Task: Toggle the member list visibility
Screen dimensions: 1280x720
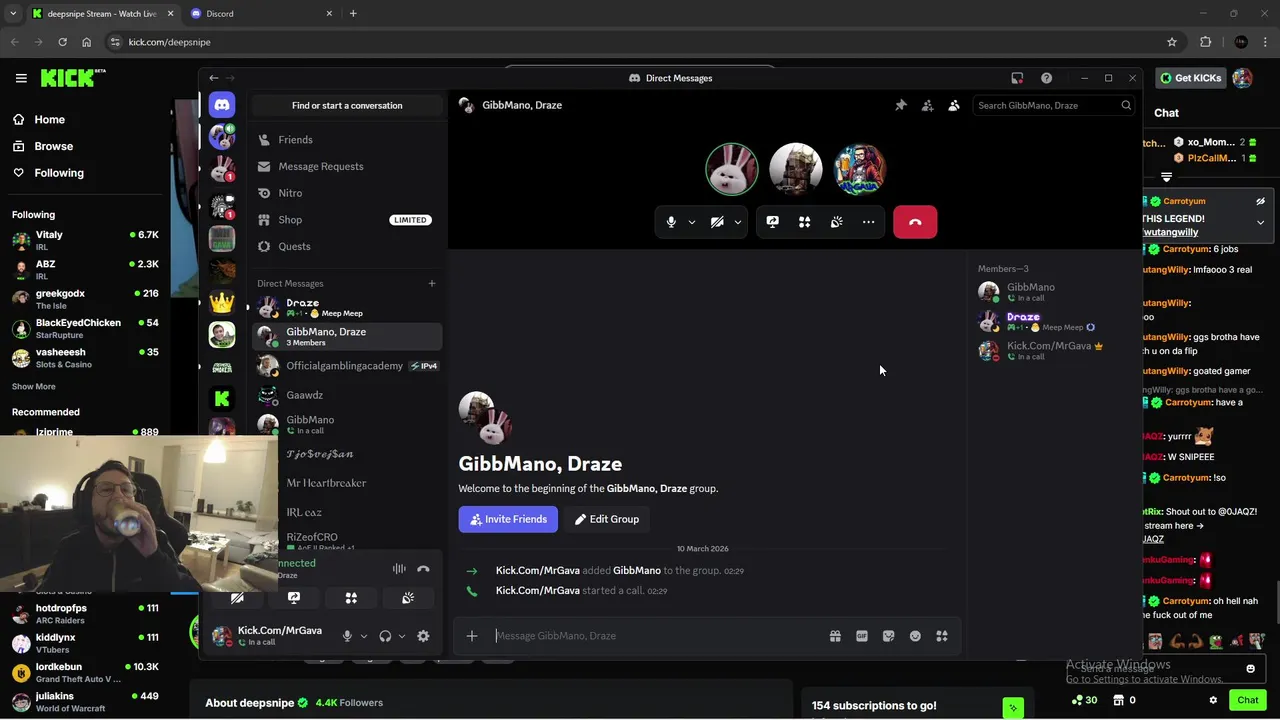Action: pos(954,105)
